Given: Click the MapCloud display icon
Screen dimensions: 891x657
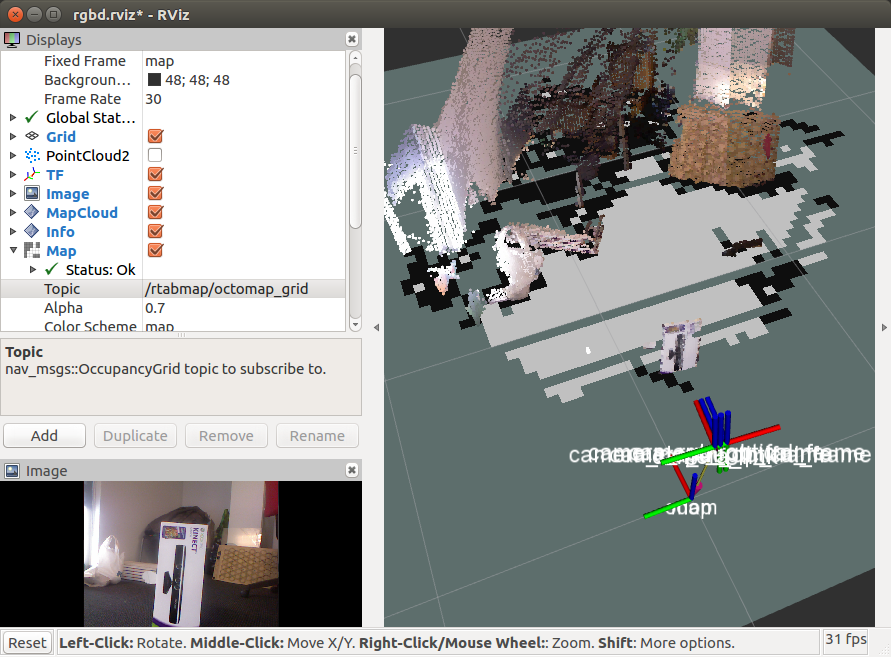Looking at the screenshot, I should pyautogui.click(x=32, y=213).
